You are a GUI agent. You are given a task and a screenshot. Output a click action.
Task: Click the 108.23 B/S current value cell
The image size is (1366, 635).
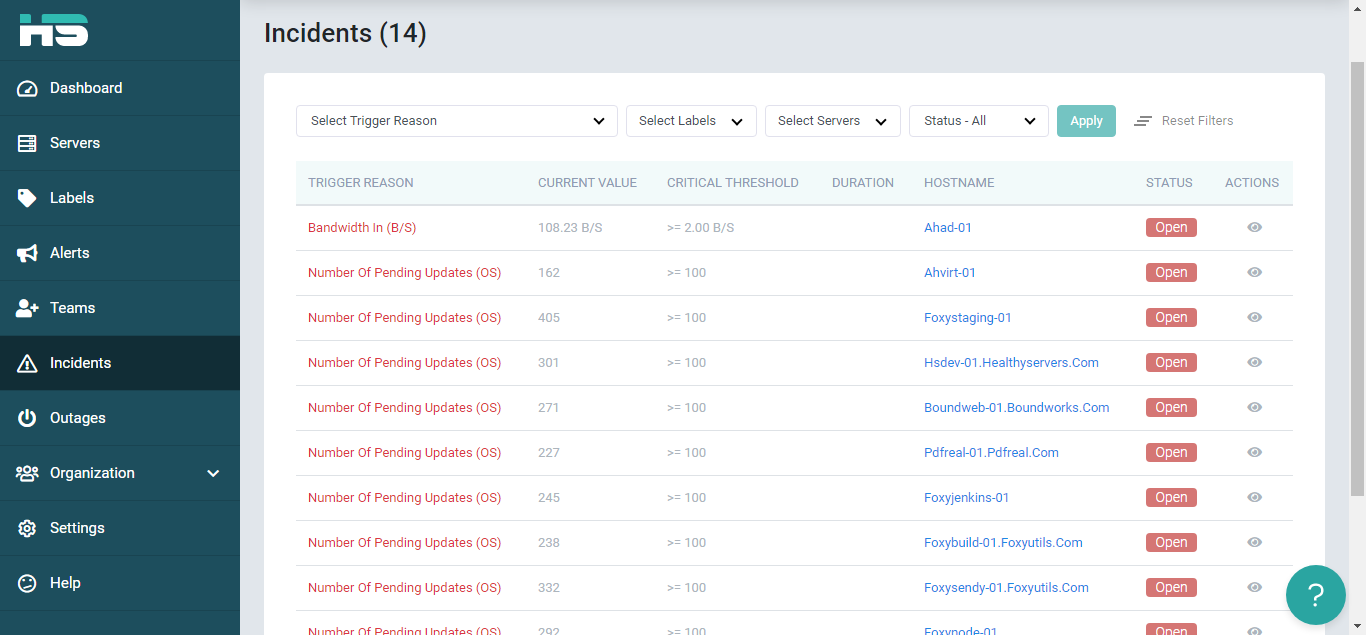click(570, 228)
